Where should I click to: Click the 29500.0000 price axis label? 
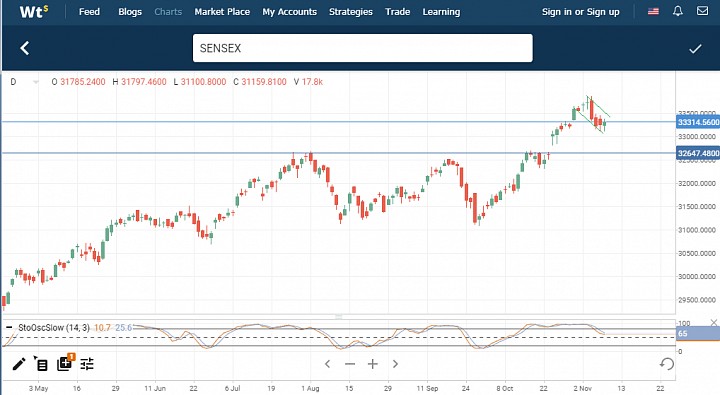click(697, 300)
